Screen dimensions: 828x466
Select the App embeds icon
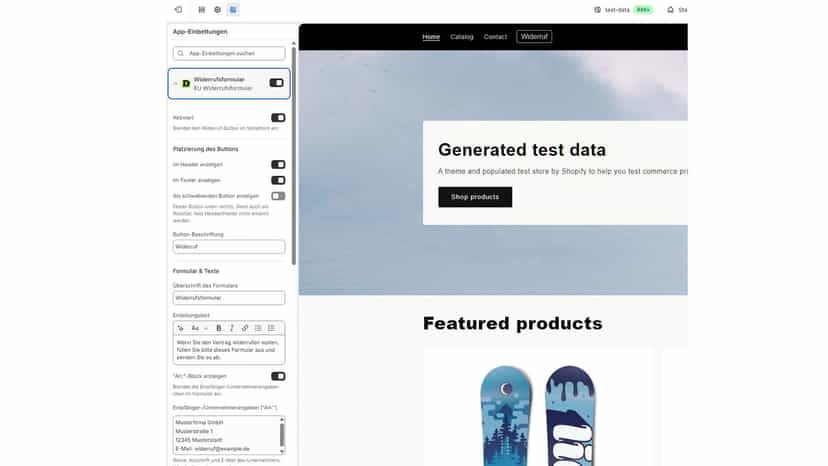233,10
